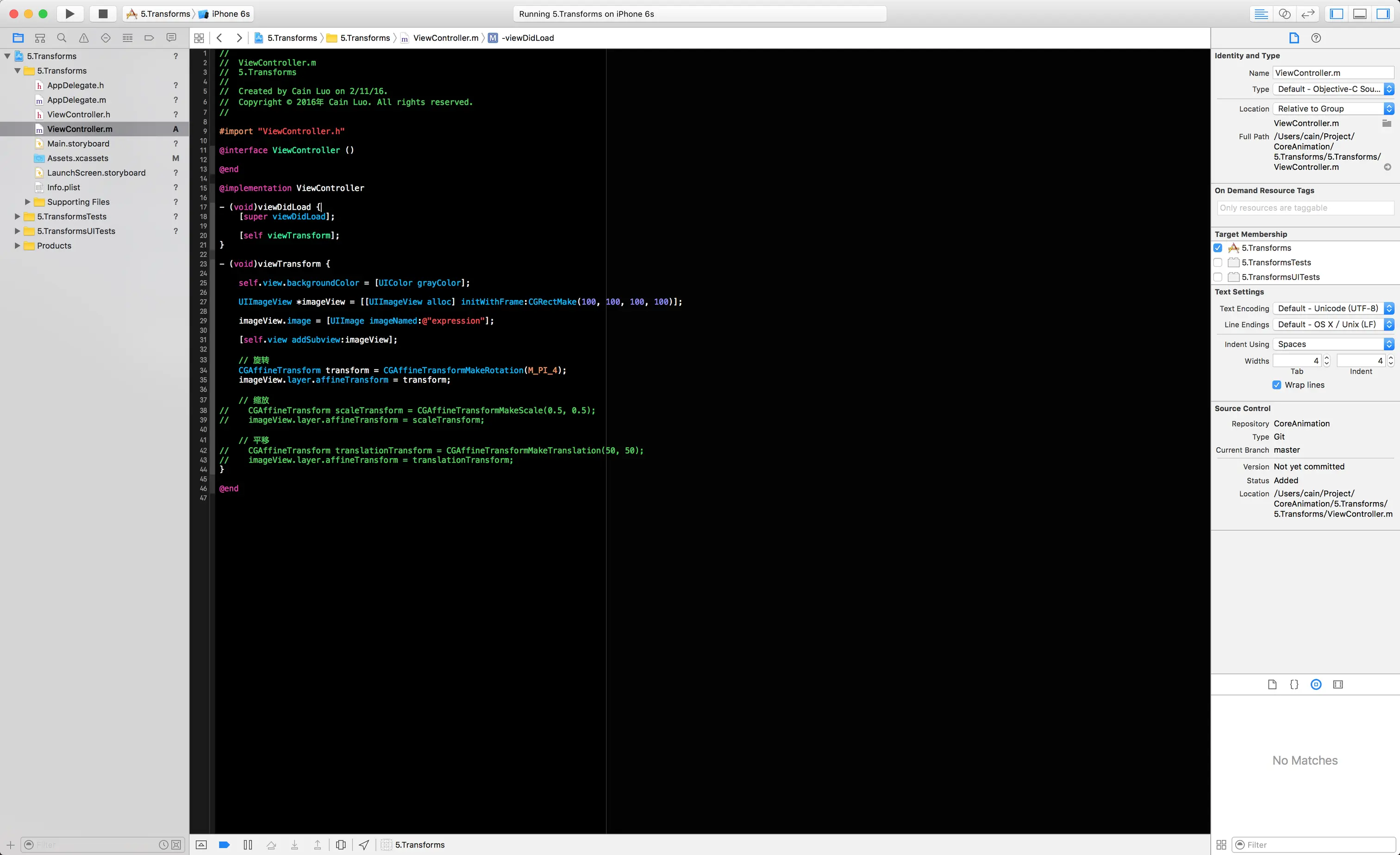Open the Text Encoding dropdown
The height and width of the screenshot is (855, 1400).
click(1333, 308)
